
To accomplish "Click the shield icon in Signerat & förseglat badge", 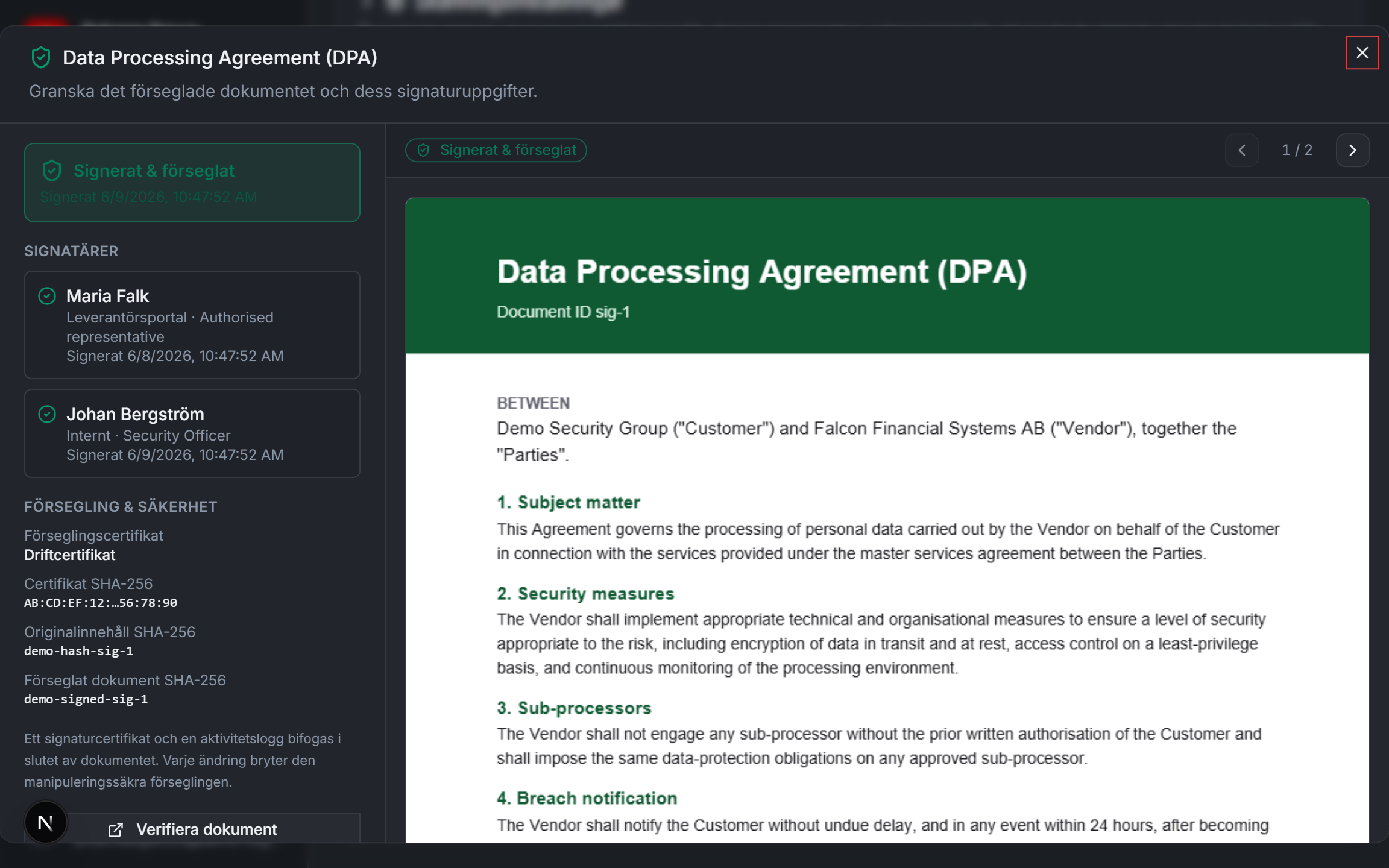I will [423, 150].
